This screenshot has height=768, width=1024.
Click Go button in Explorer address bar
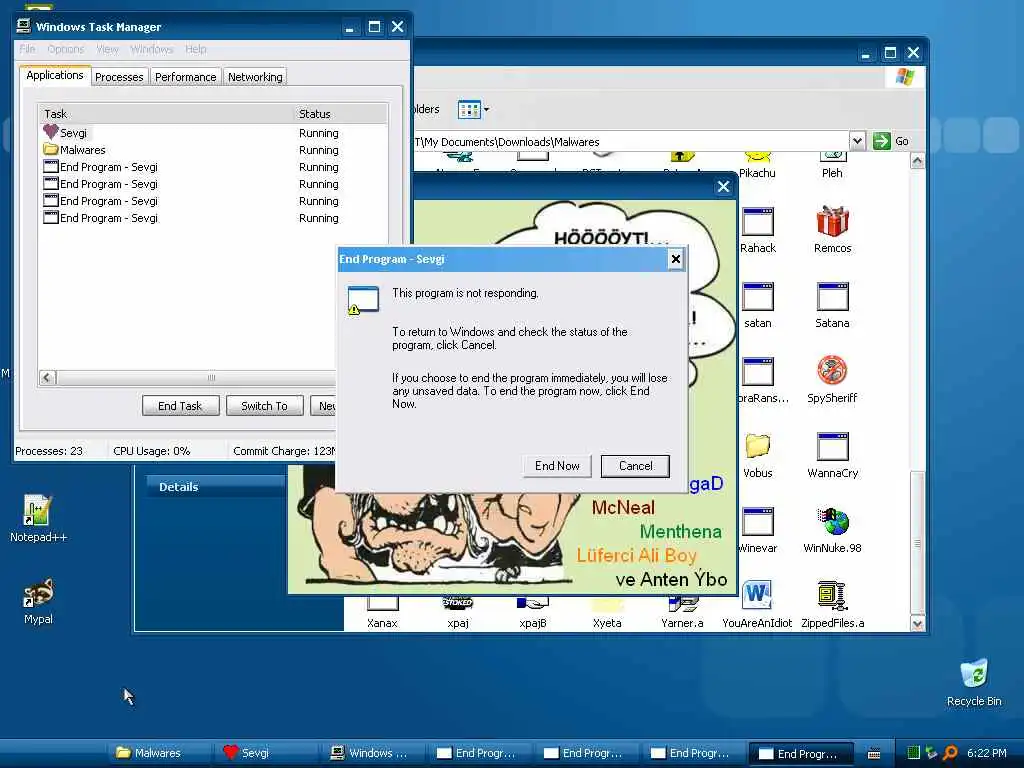click(891, 141)
